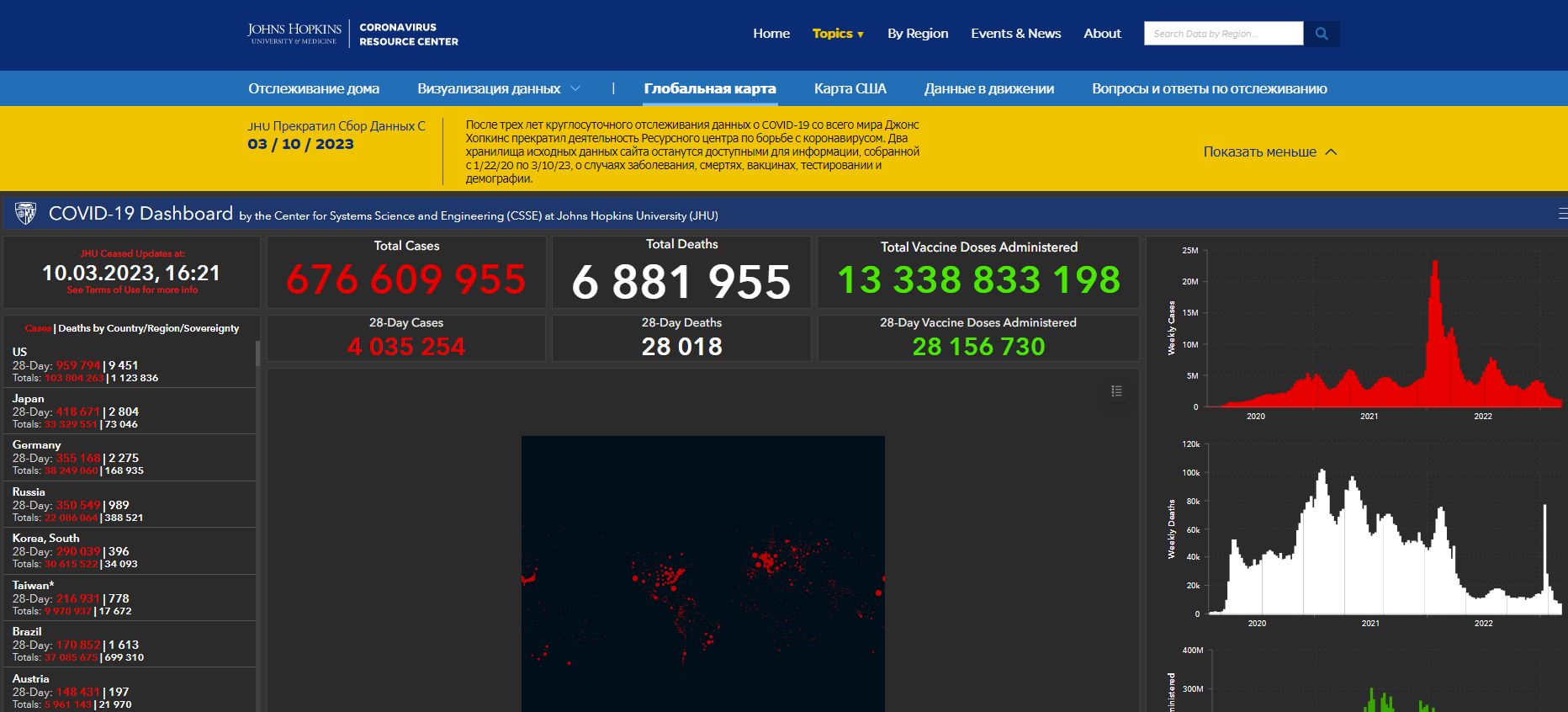Click the vaccine doses value 13 338 833 198

click(979, 279)
